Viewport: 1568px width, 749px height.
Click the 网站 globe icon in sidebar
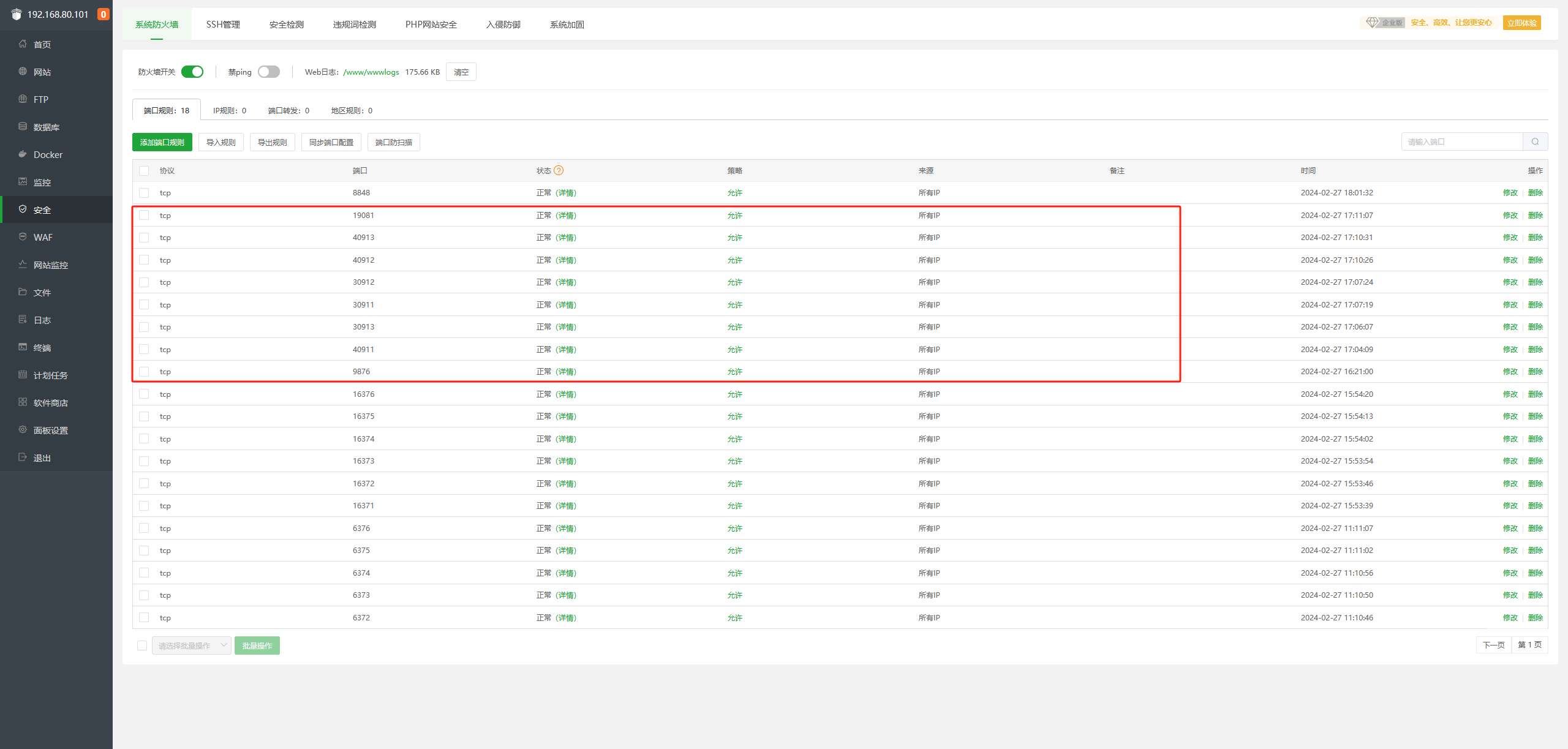click(x=23, y=72)
